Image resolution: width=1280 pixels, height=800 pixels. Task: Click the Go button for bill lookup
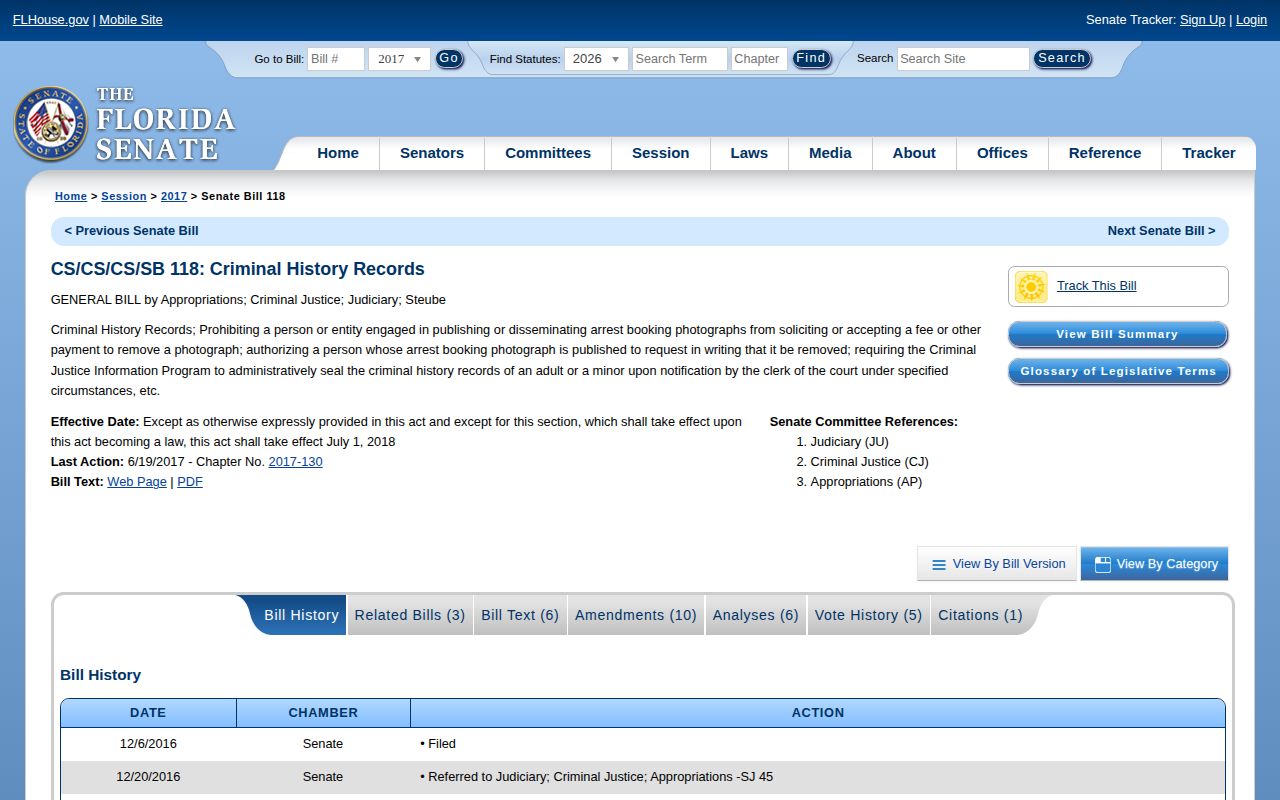click(x=449, y=59)
